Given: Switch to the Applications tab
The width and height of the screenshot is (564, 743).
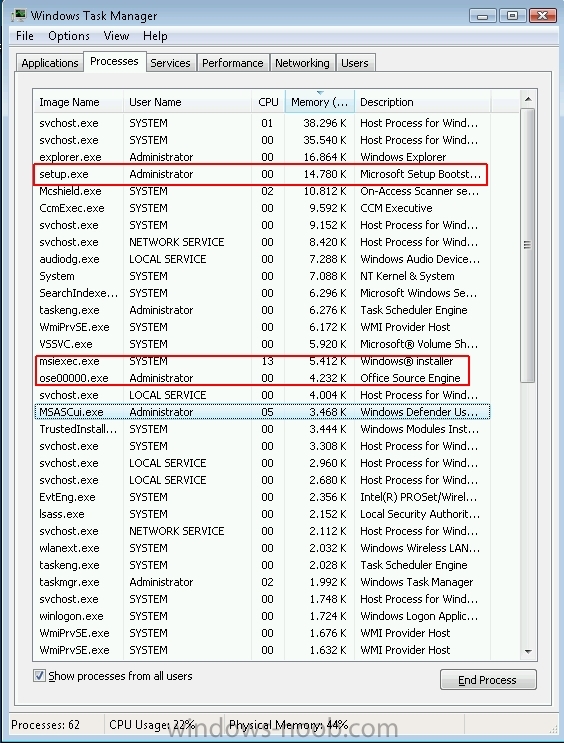Looking at the screenshot, I should pos(50,63).
